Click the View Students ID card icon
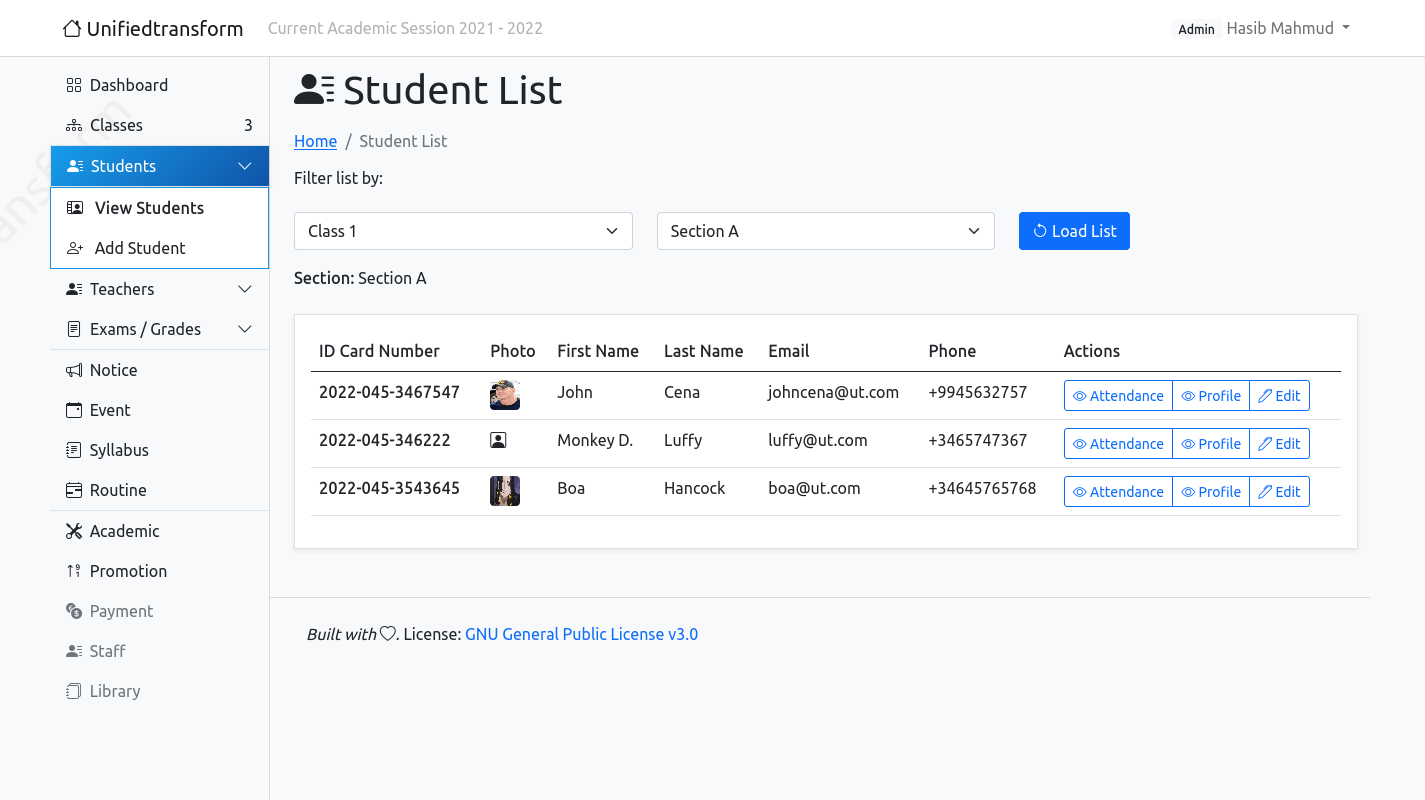The image size is (1425, 800). 75,208
